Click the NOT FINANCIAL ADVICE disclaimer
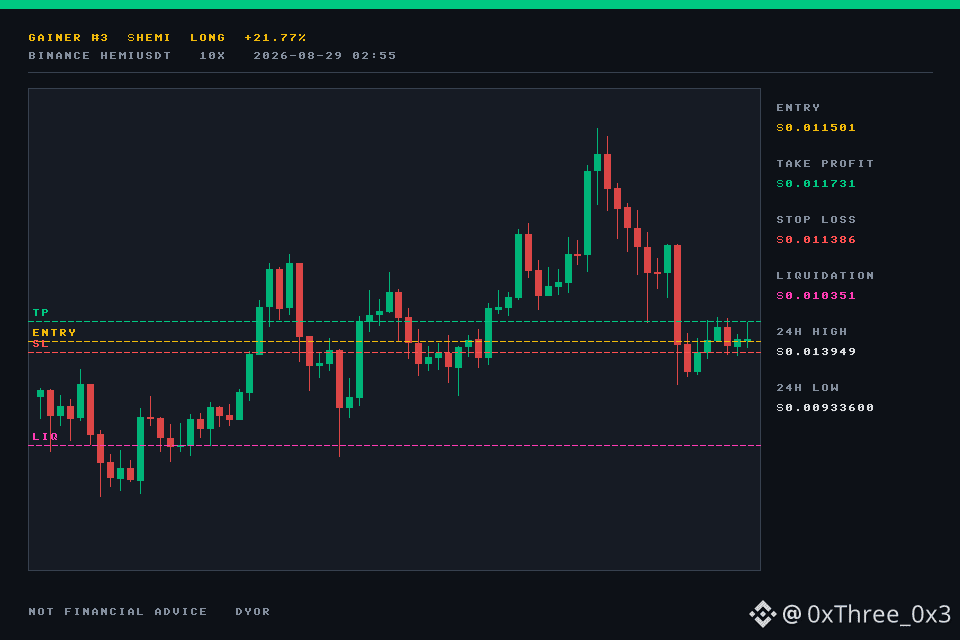The width and height of the screenshot is (960, 640). point(118,612)
